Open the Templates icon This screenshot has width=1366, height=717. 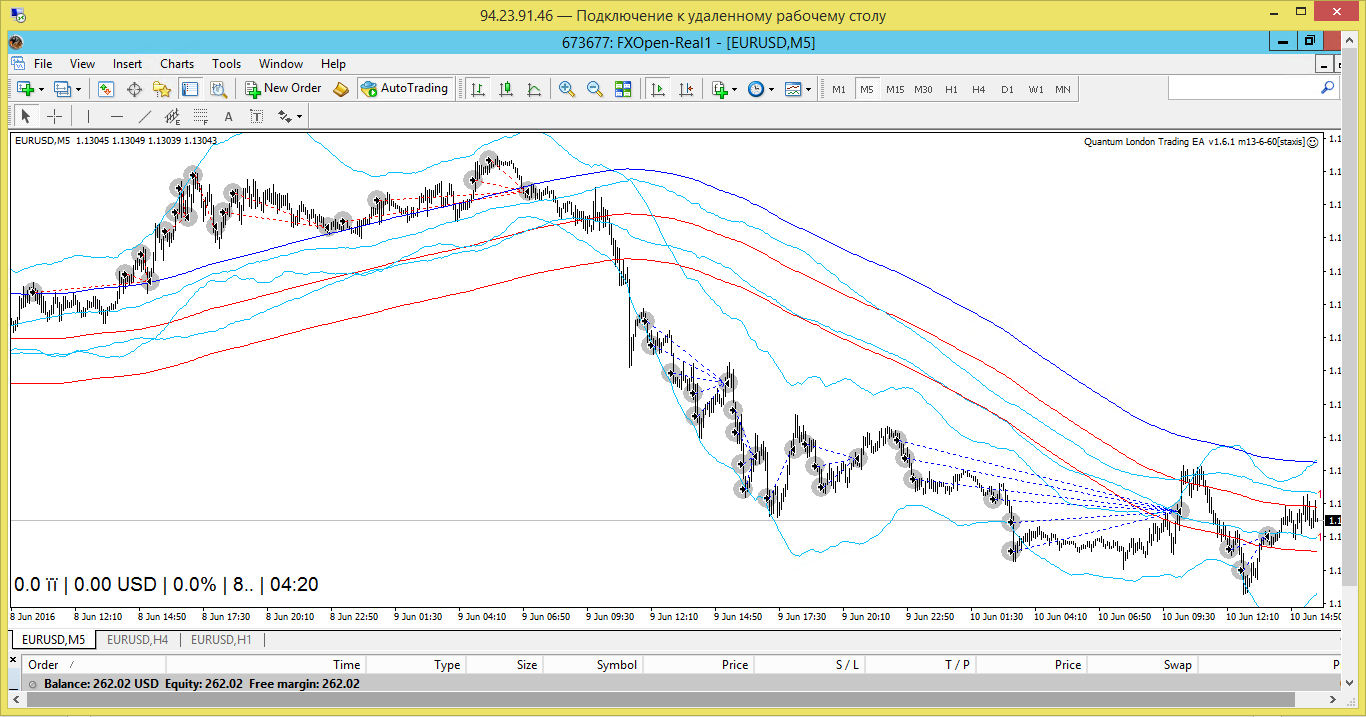(x=793, y=89)
